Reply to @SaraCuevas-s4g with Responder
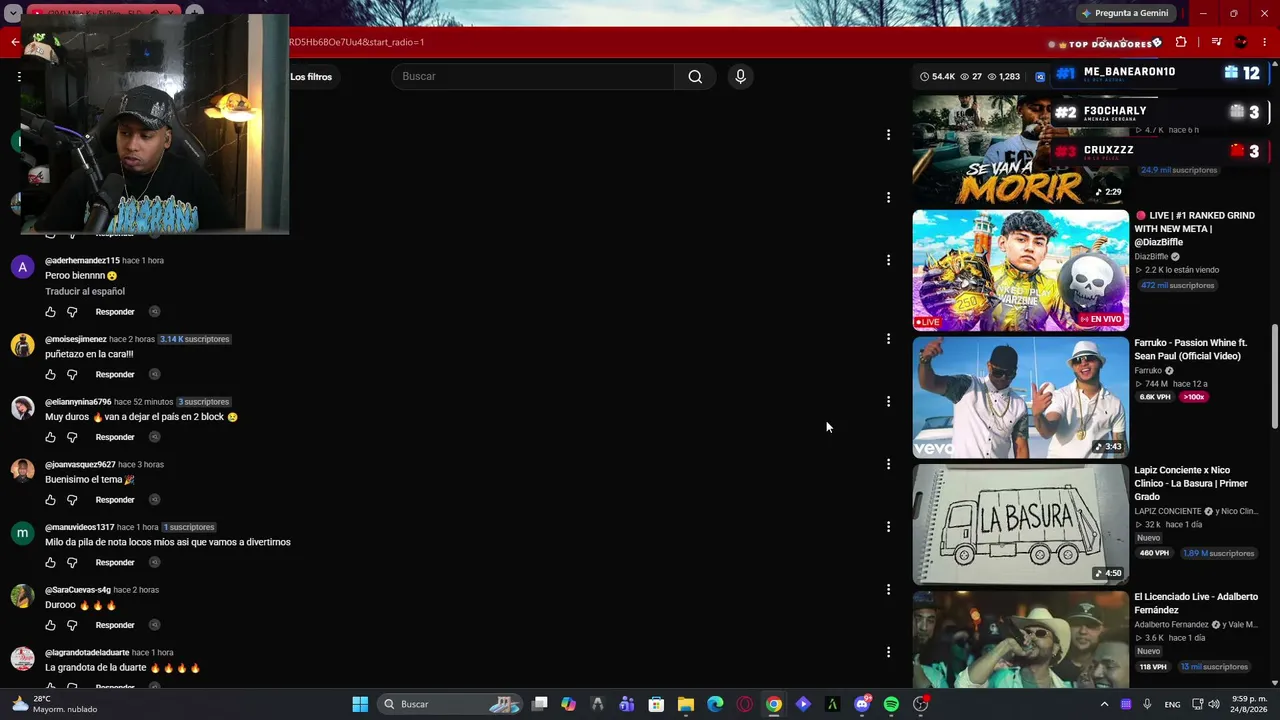 click(x=115, y=625)
